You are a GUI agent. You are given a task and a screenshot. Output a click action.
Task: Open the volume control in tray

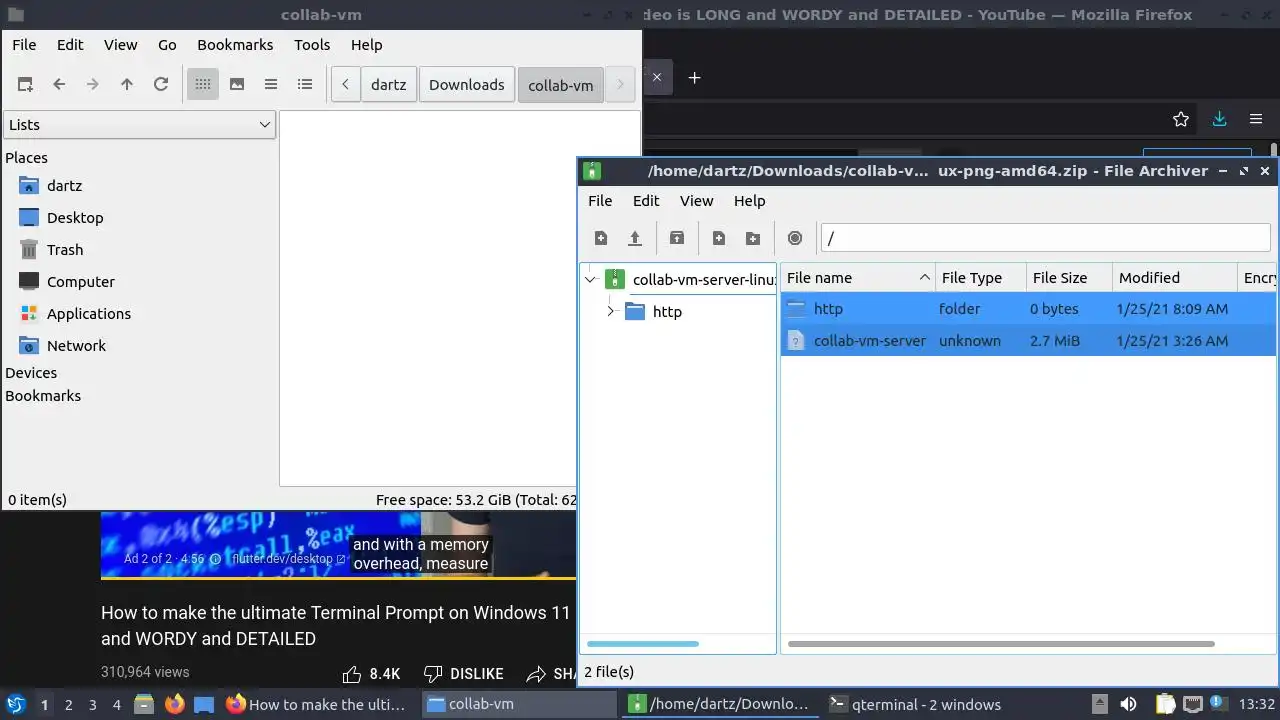click(1128, 704)
